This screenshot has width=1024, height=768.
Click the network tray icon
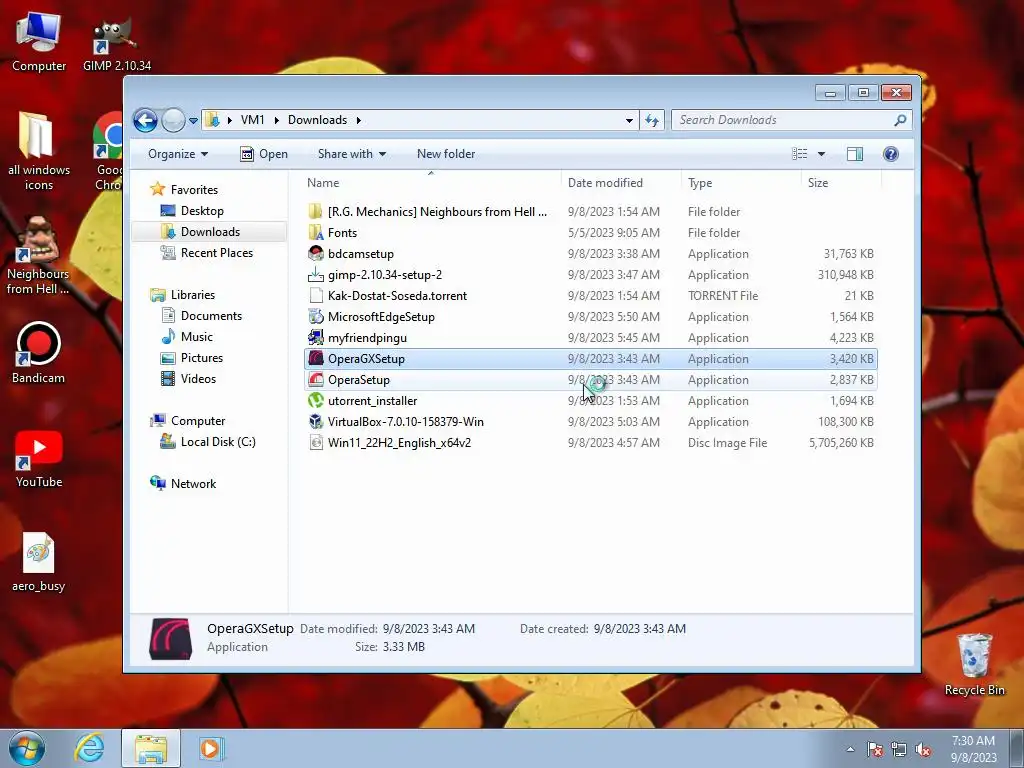[x=899, y=750]
